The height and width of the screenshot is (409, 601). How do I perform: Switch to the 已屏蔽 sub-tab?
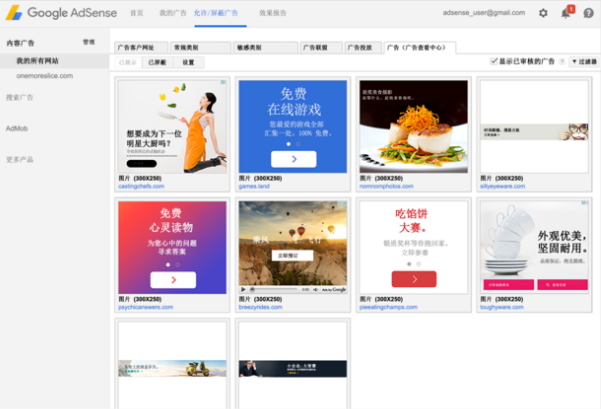pyautogui.click(x=156, y=61)
